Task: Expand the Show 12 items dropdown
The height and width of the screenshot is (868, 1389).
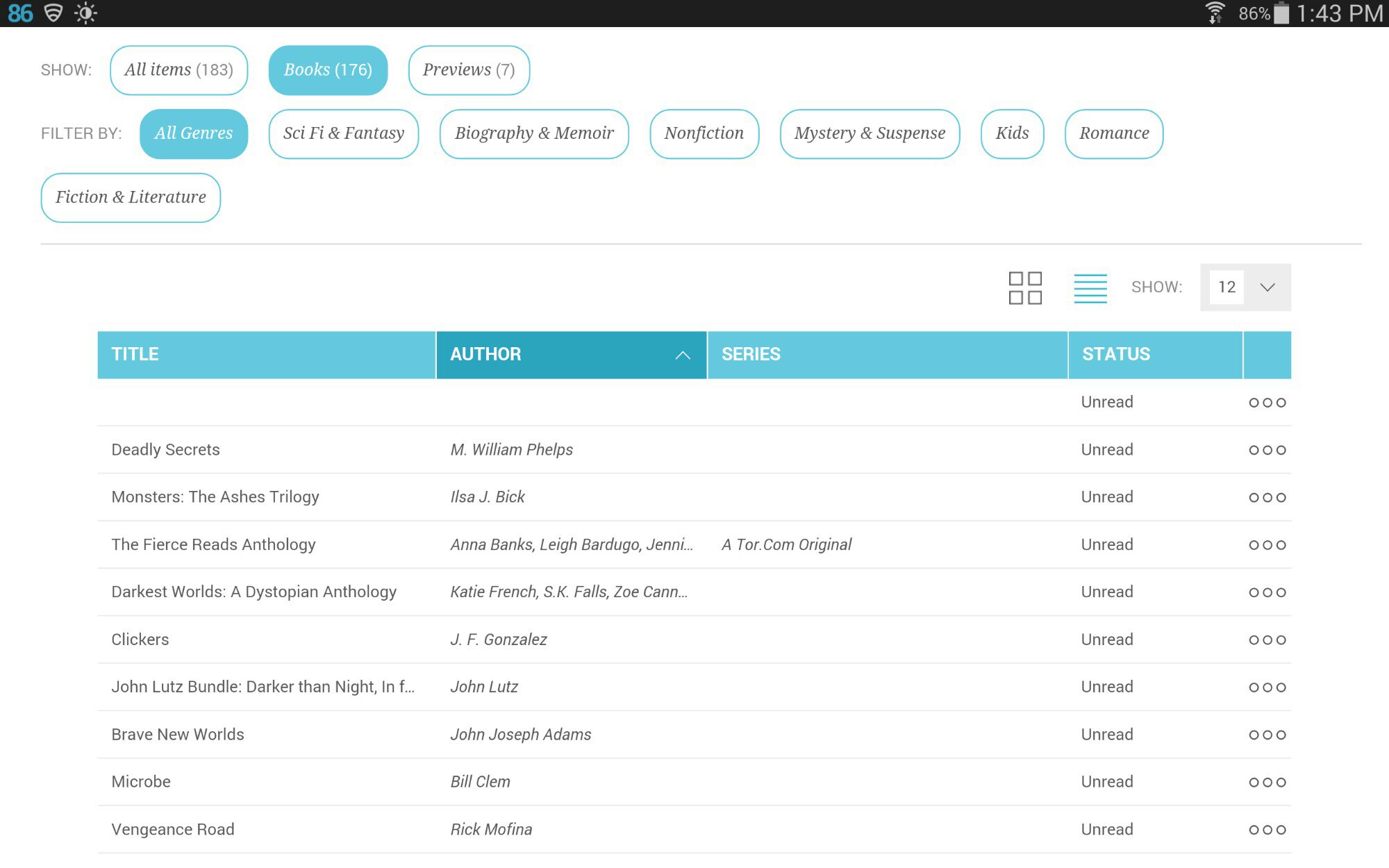Action: pos(1245,287)
